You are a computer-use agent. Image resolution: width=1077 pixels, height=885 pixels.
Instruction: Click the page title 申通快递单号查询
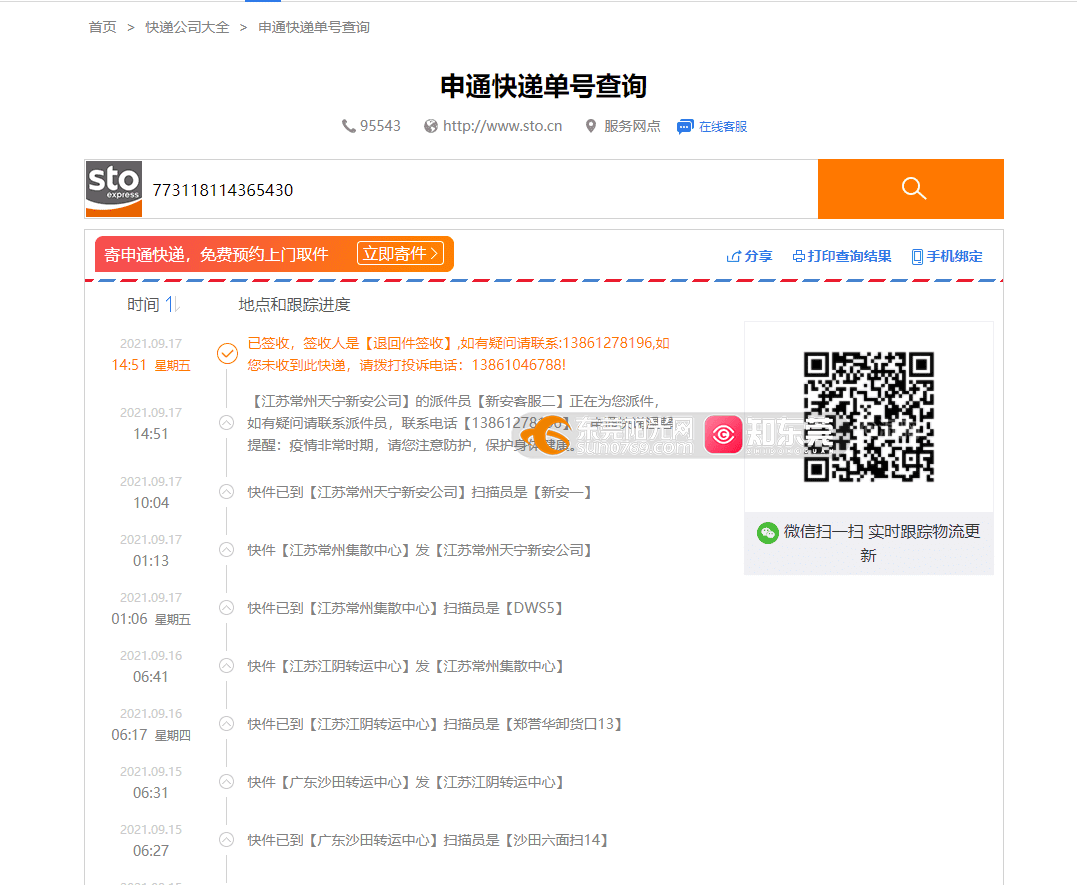[x=543, y=86]
